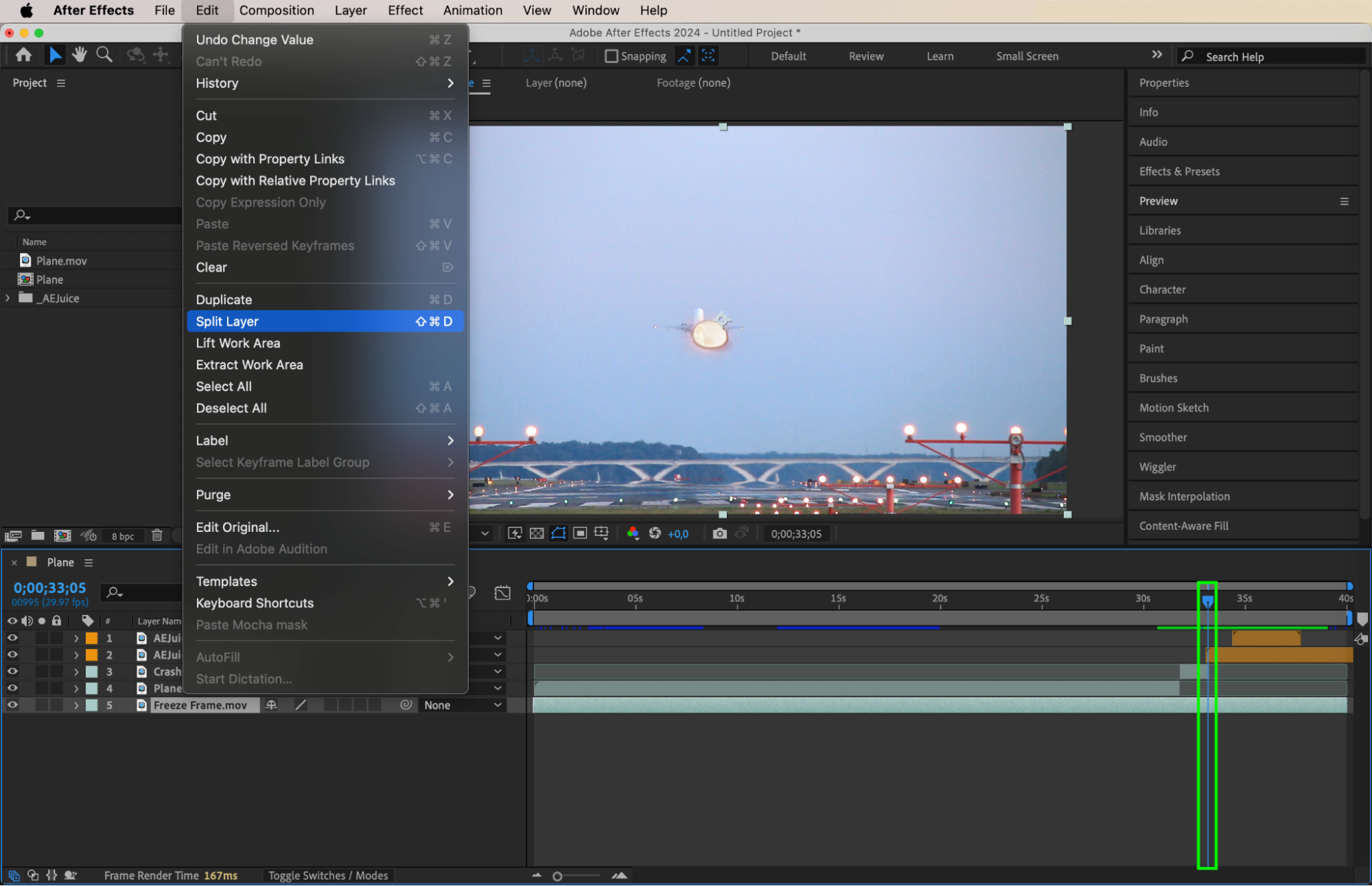This screenshot has width=1372, height=886.
Task: Open the Composition menu
Action: click(x=277, y=10)
